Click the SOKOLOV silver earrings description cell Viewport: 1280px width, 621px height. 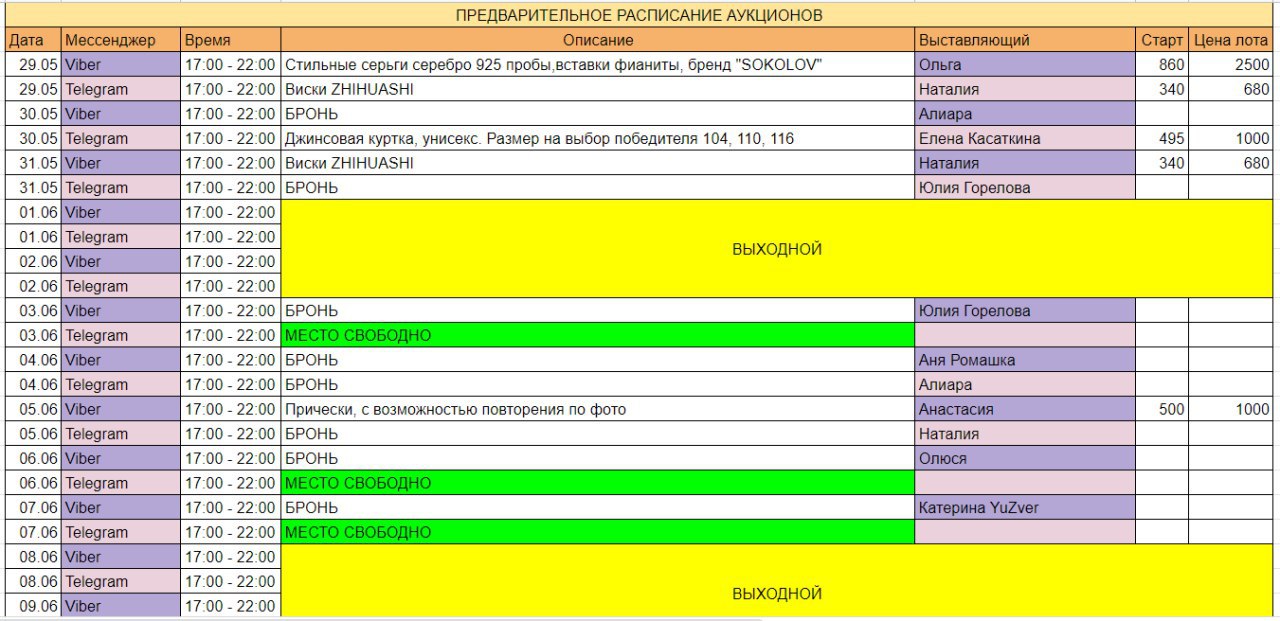pos(598,65)
